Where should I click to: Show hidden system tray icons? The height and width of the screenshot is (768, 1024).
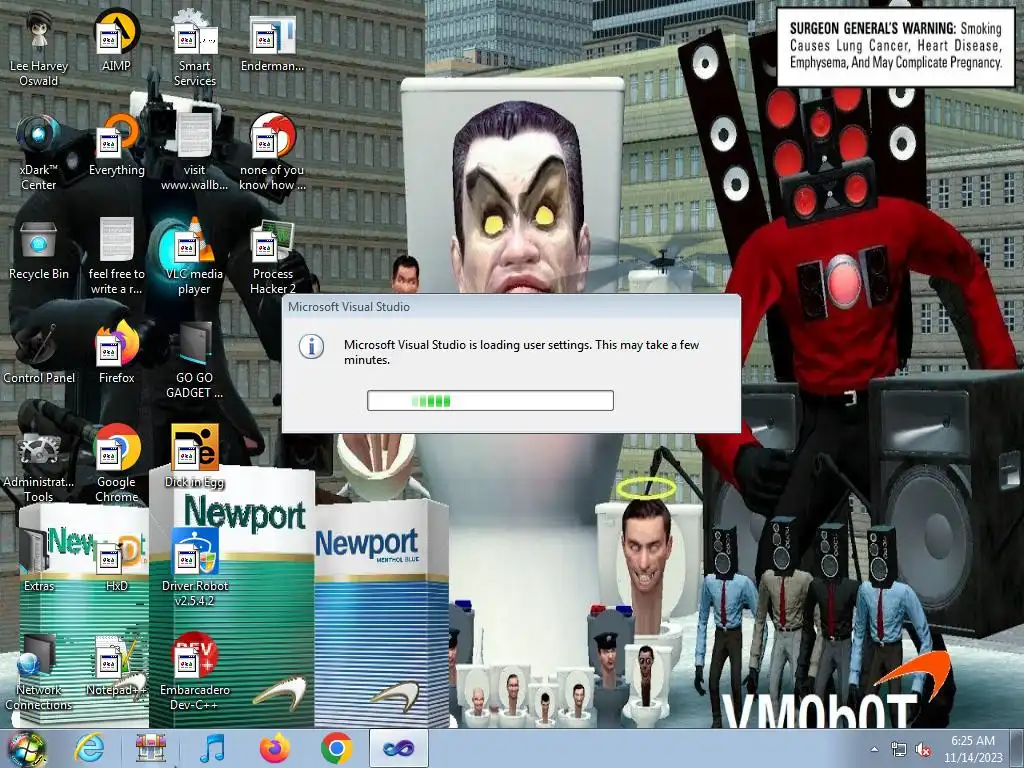(874, 749)
